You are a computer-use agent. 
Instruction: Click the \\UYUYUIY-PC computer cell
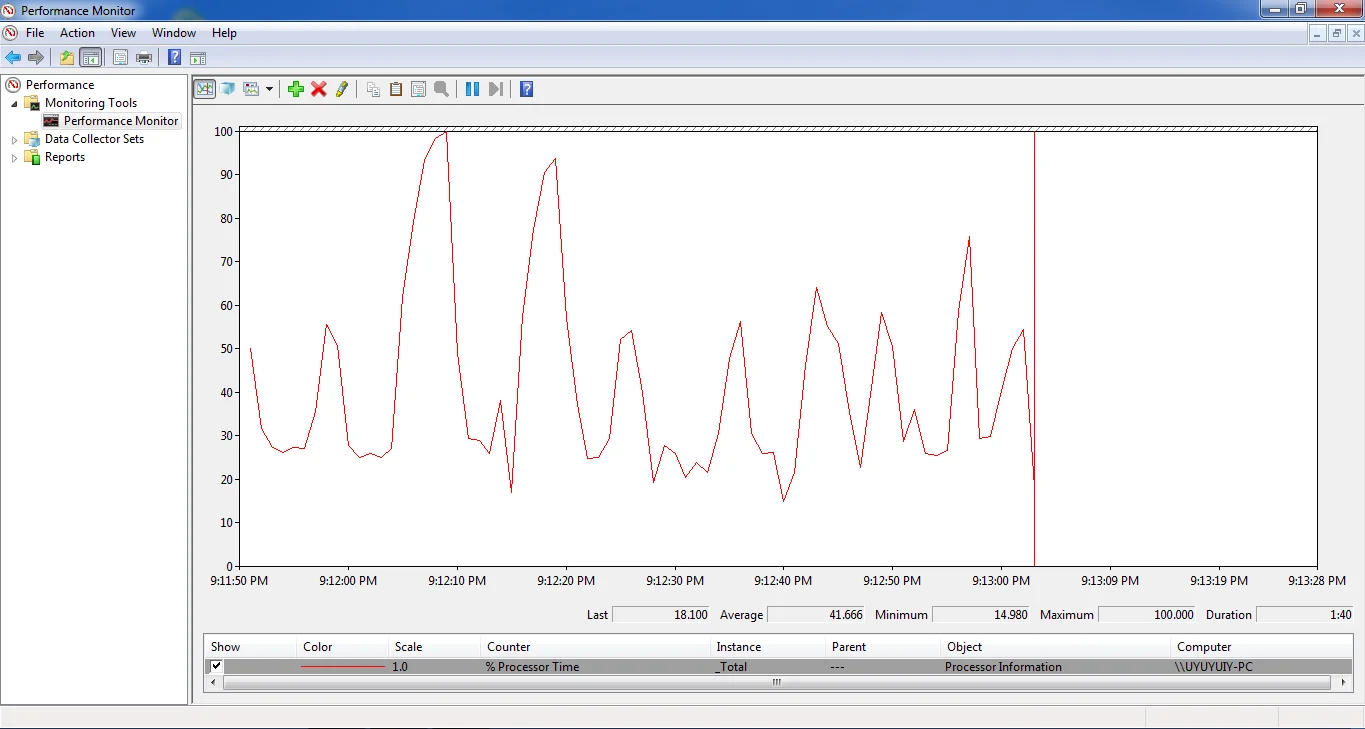[x=1213, y=667]
